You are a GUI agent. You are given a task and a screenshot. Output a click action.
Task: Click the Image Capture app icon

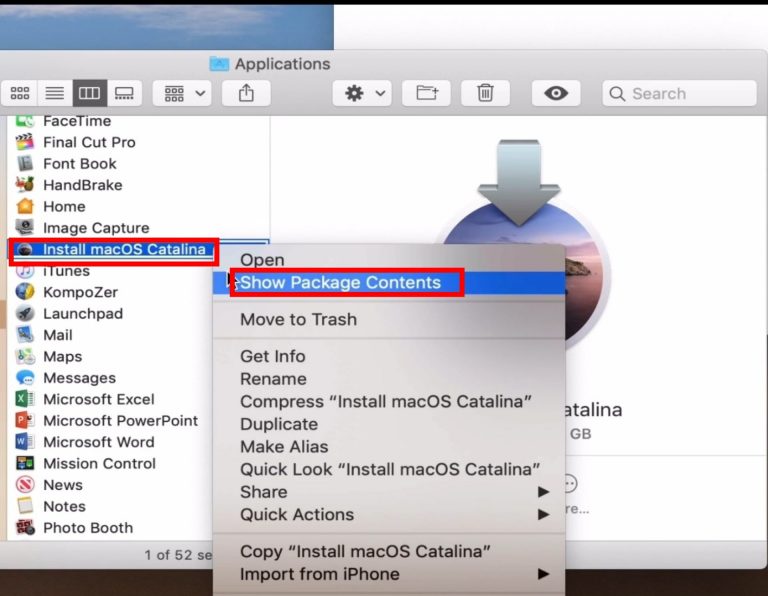(24, 228)
